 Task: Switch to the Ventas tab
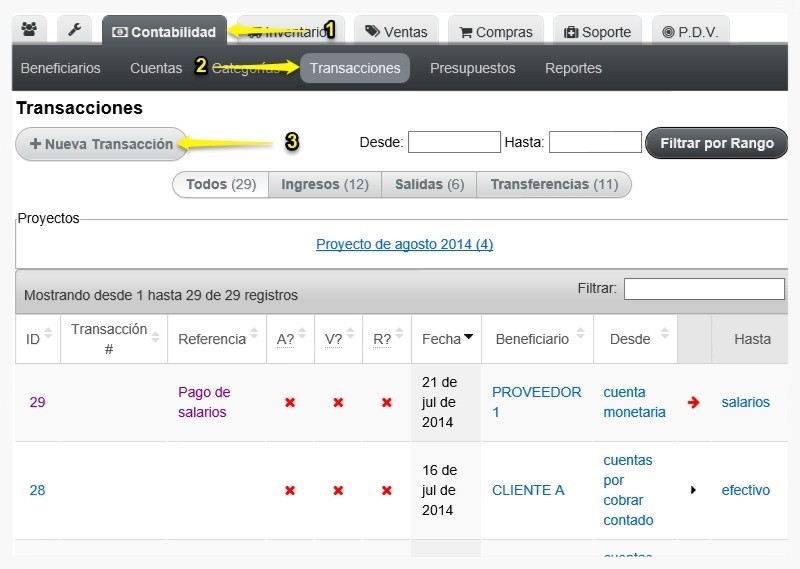[x=396, y=32]
